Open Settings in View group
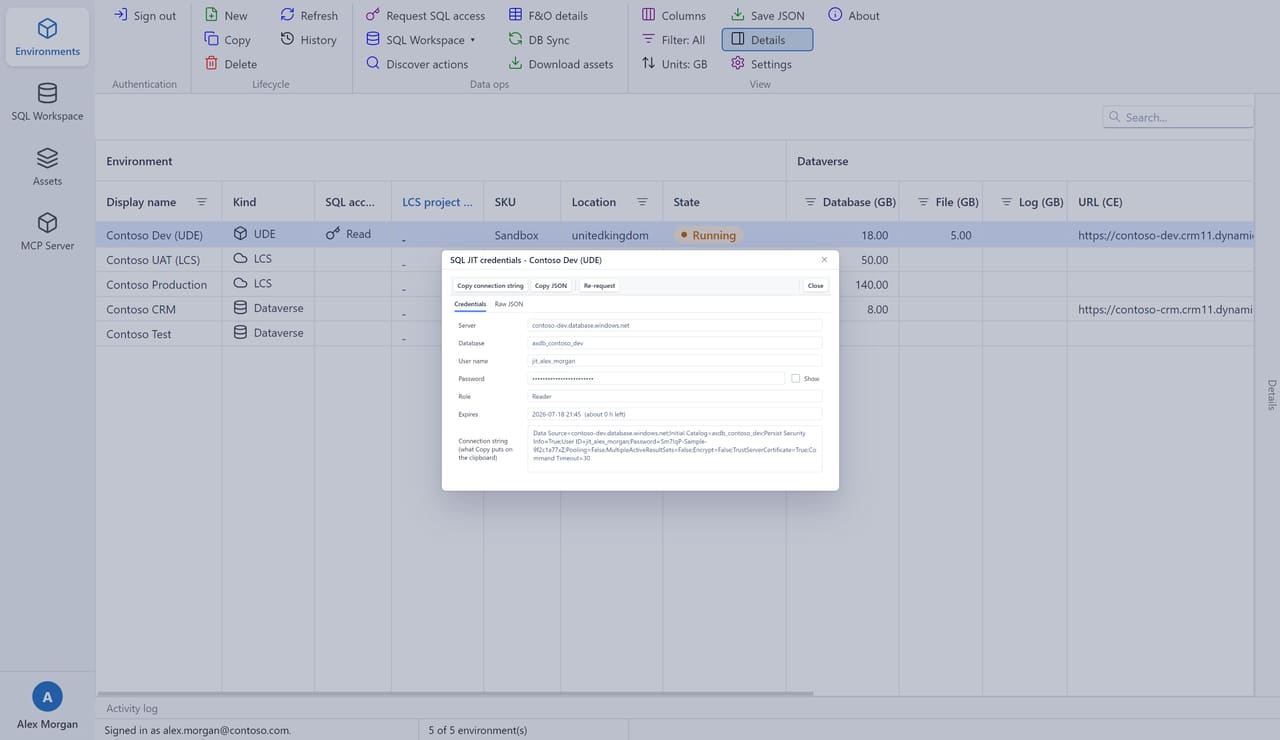 761,63
